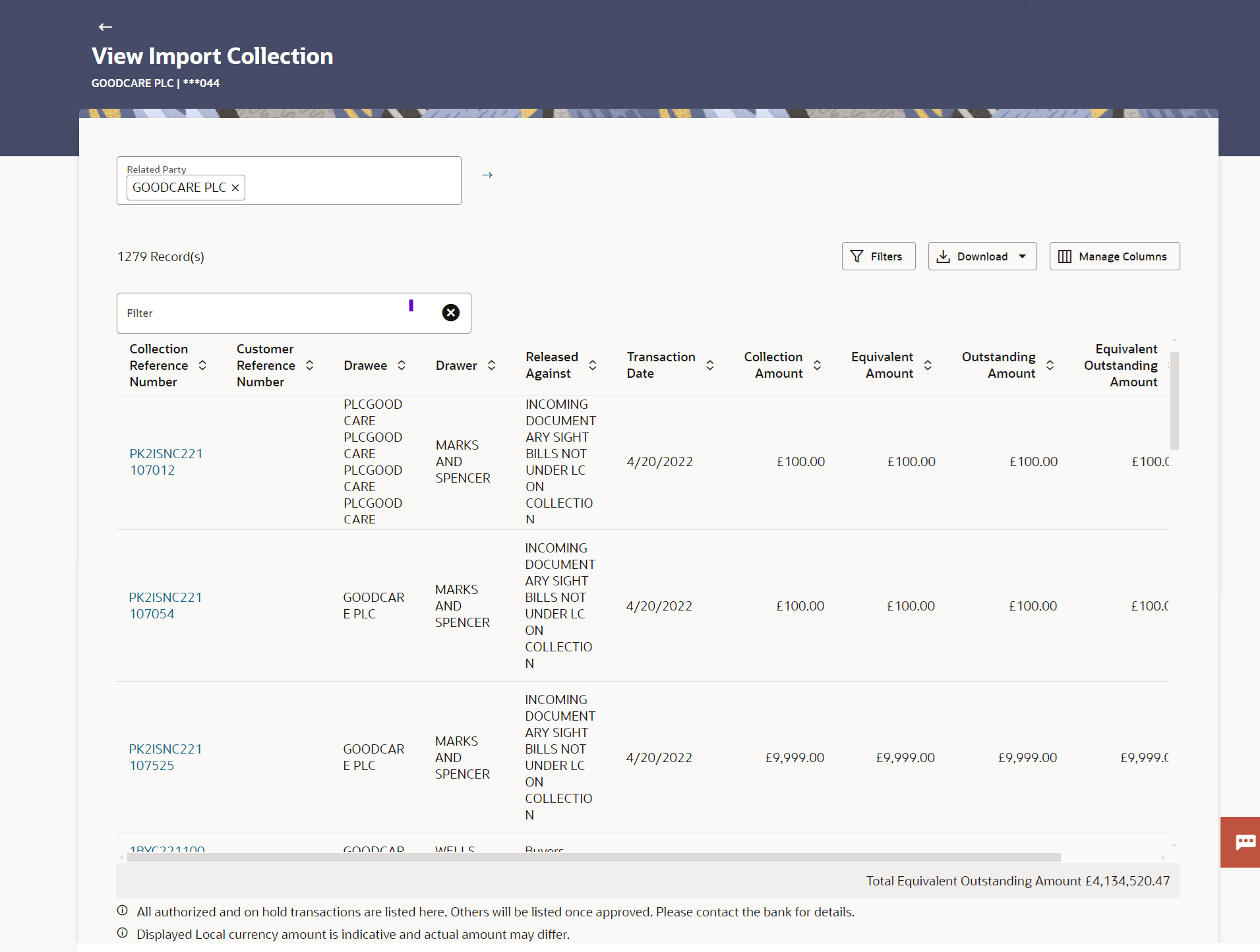Open the chat widget at bottom right
This screenshot has height=952, width=1260.
[1245, 842]
